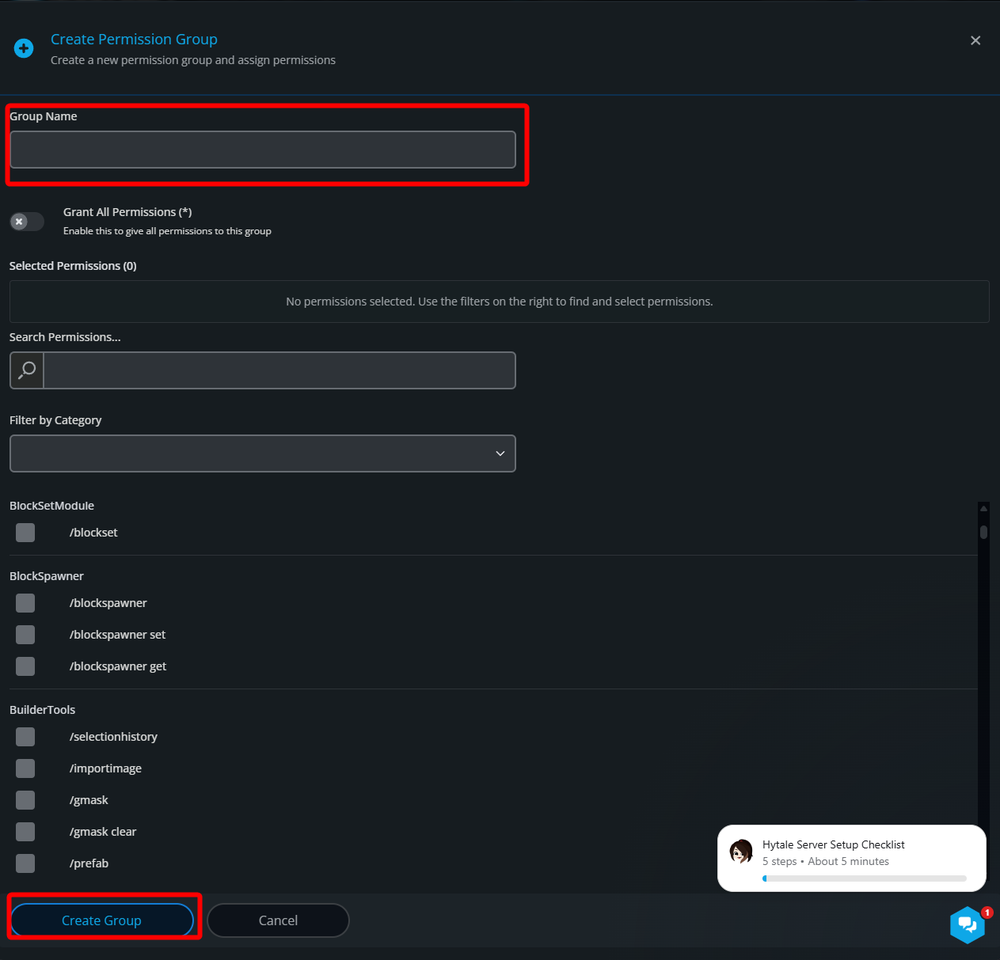Click the magnifying glass in Search Permissions

pyautogui.click(x=25, y=370)
